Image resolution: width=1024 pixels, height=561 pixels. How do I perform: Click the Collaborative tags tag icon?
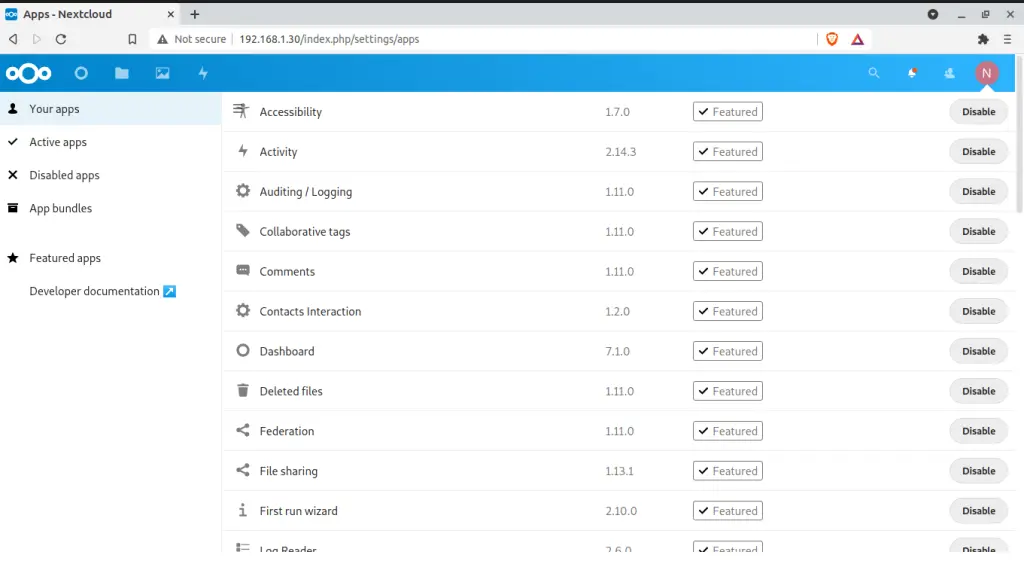[x=243, y=231]
